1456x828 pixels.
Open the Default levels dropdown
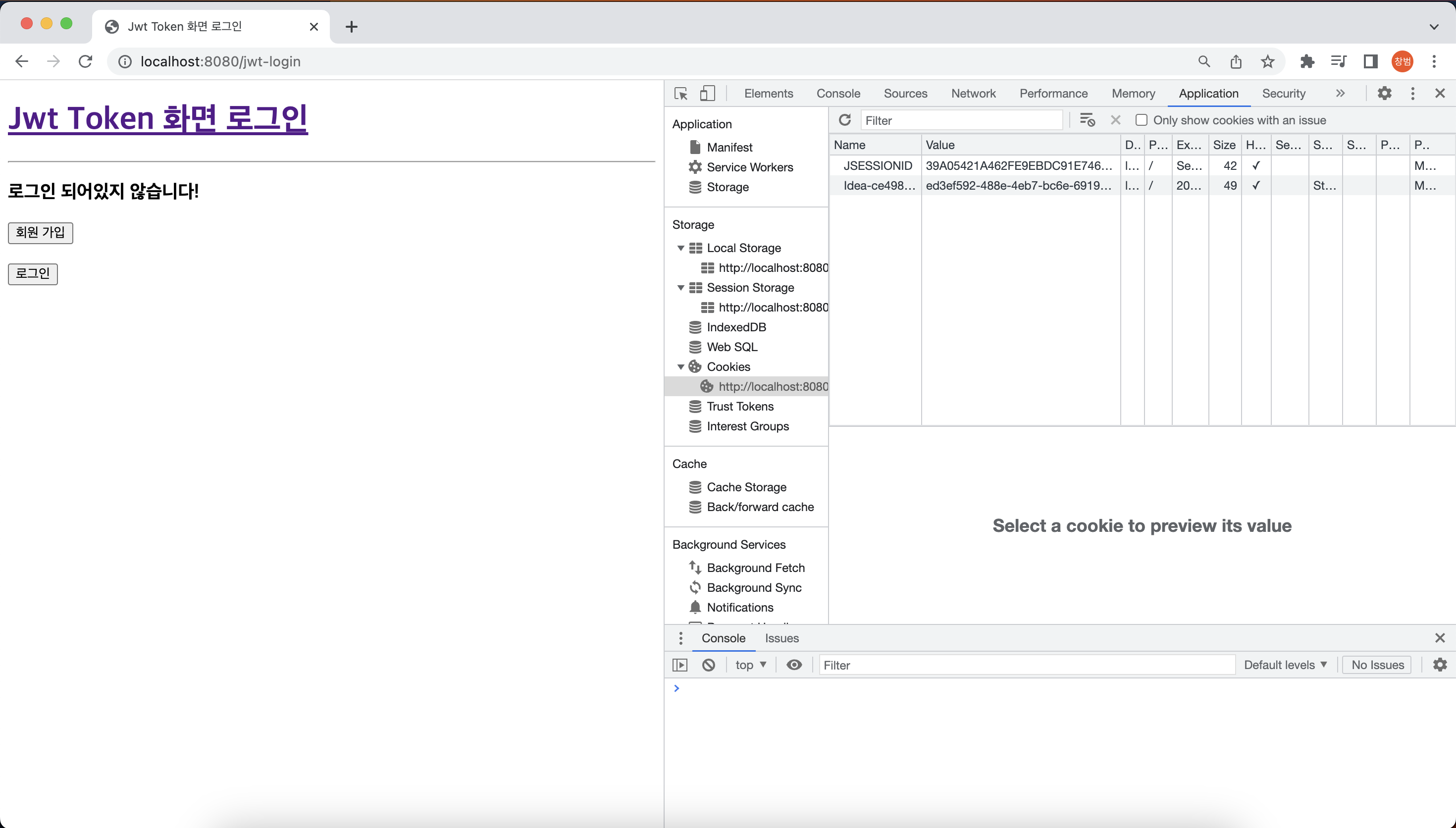(1285, 665)
